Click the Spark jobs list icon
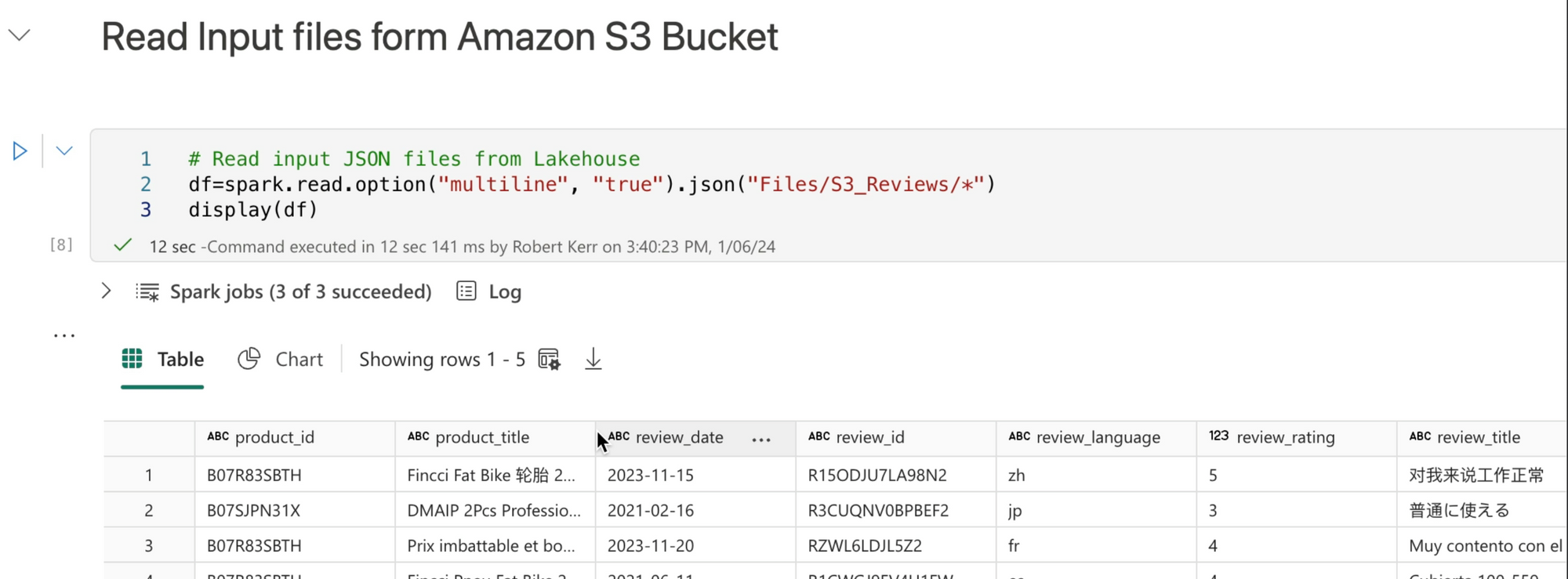This screenshot has width=1568, height=579. point(147,292)
